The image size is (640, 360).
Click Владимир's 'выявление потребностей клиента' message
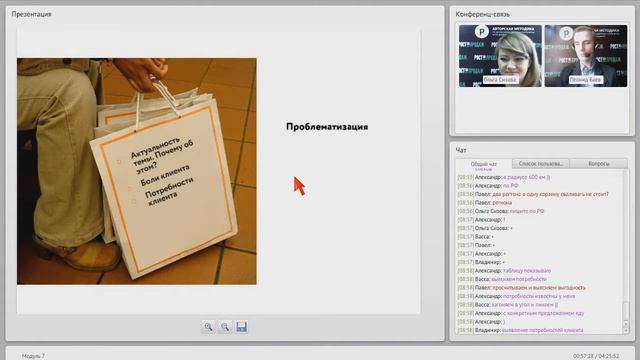click(520, 330)
